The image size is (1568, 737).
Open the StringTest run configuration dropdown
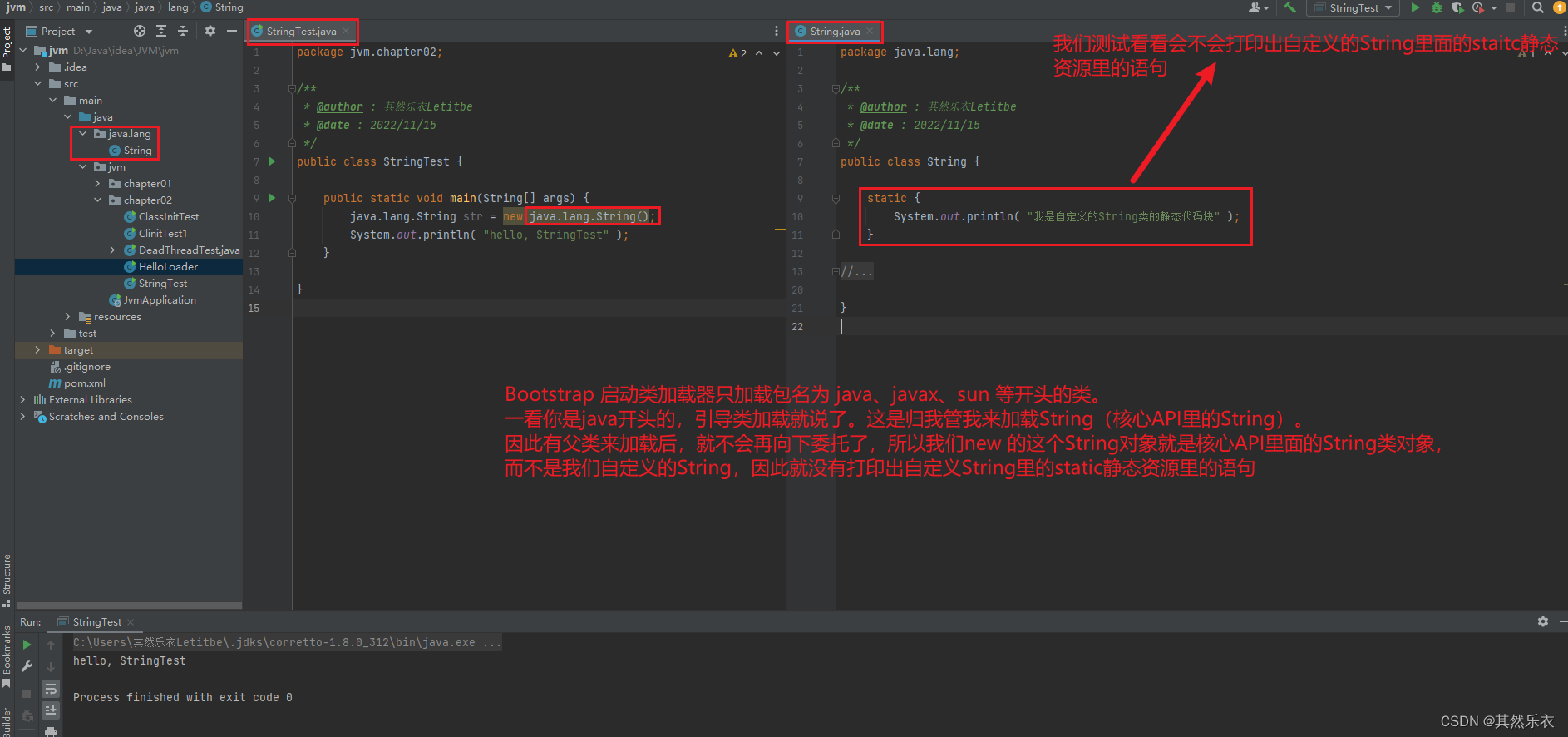(x=1354, y=7)
